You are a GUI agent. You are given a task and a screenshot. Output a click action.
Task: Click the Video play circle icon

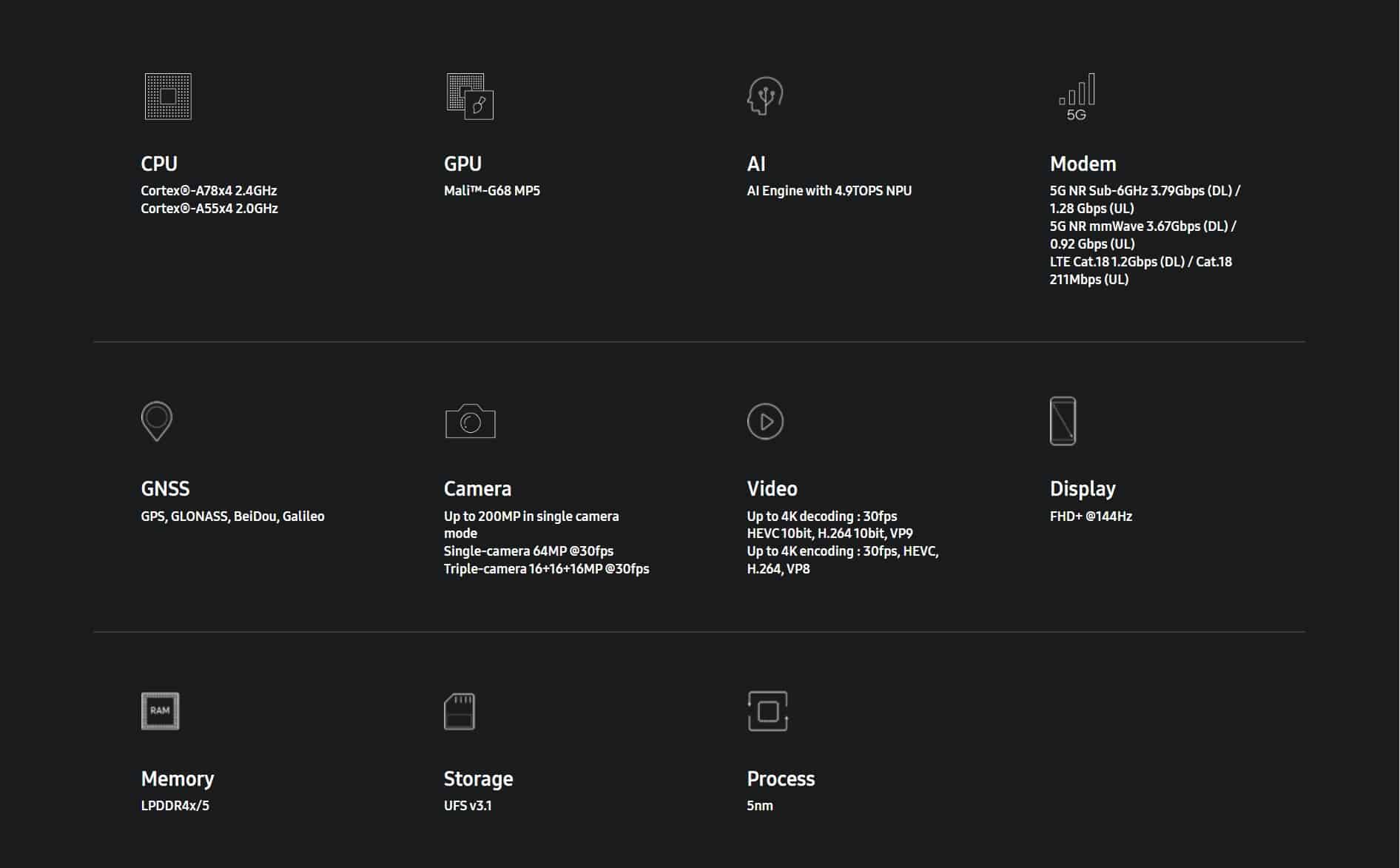click(765, 421)
